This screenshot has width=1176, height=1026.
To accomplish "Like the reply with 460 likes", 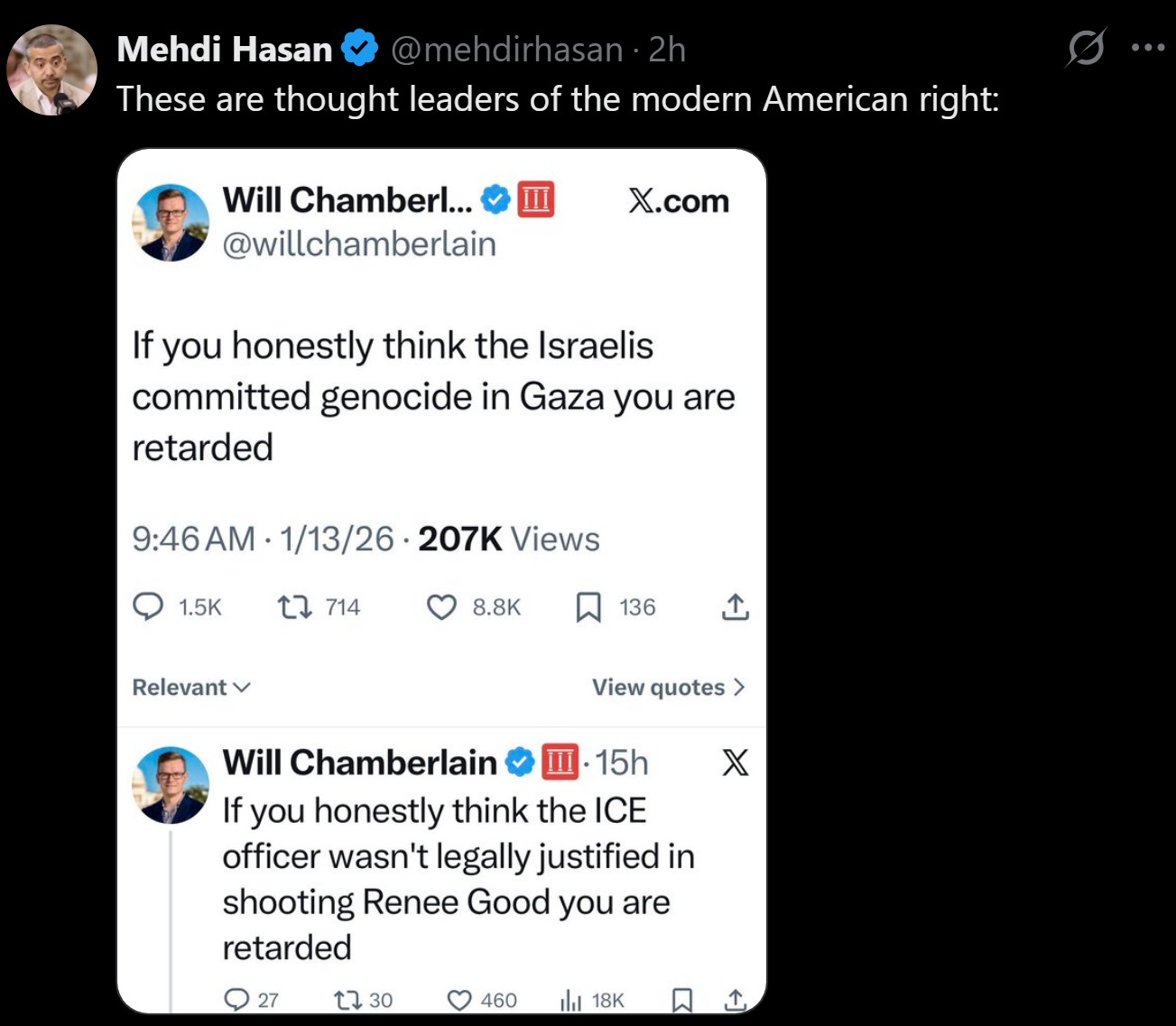I will [x=459, y=1000].
